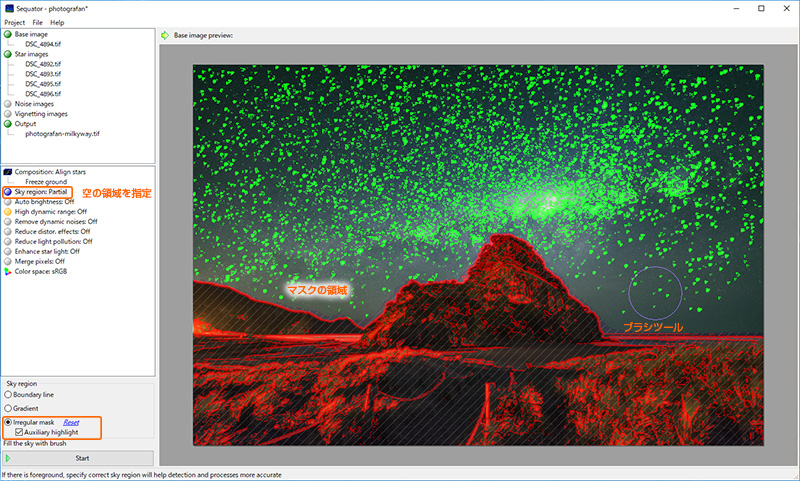Viewport: 800px width, 481px height.
Task: Click the Vignetting images tree label
Action: click(41, 114)
